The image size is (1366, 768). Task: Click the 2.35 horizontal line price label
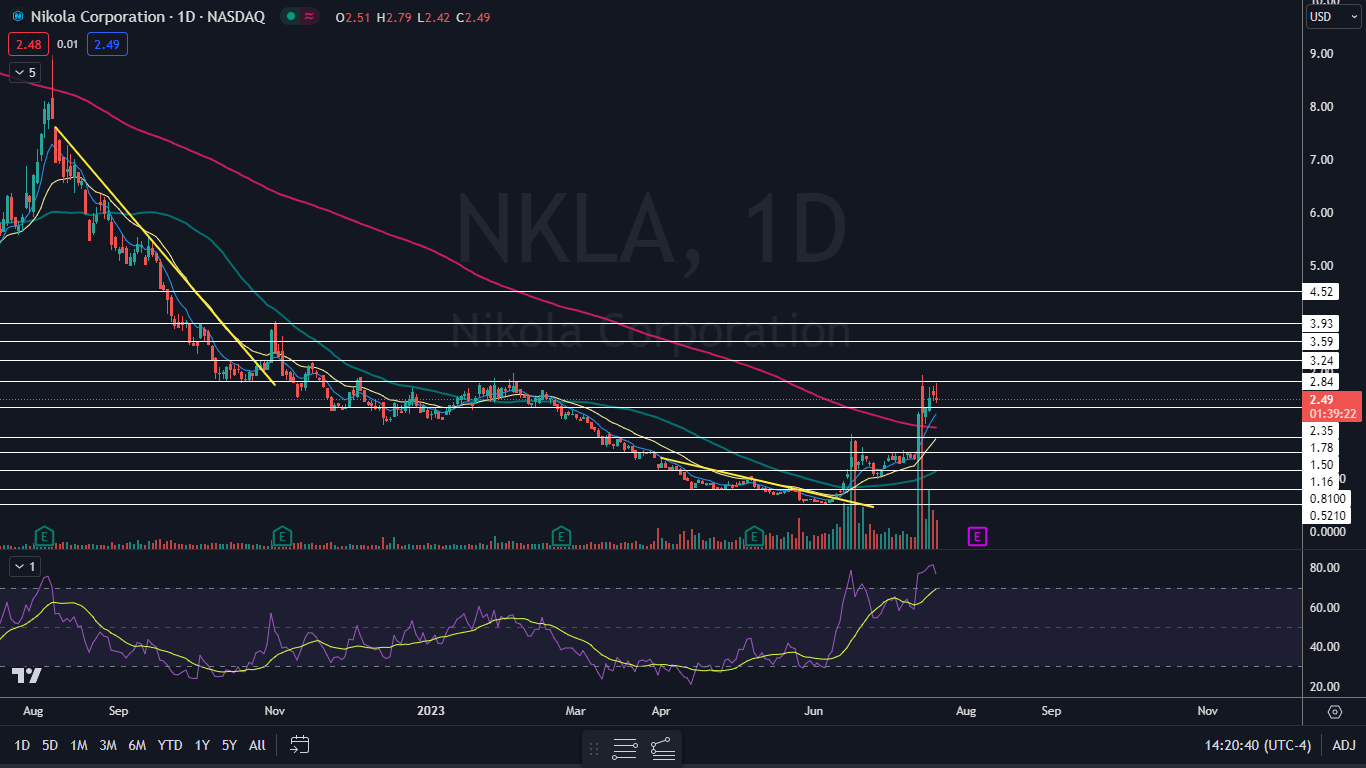1320,431
